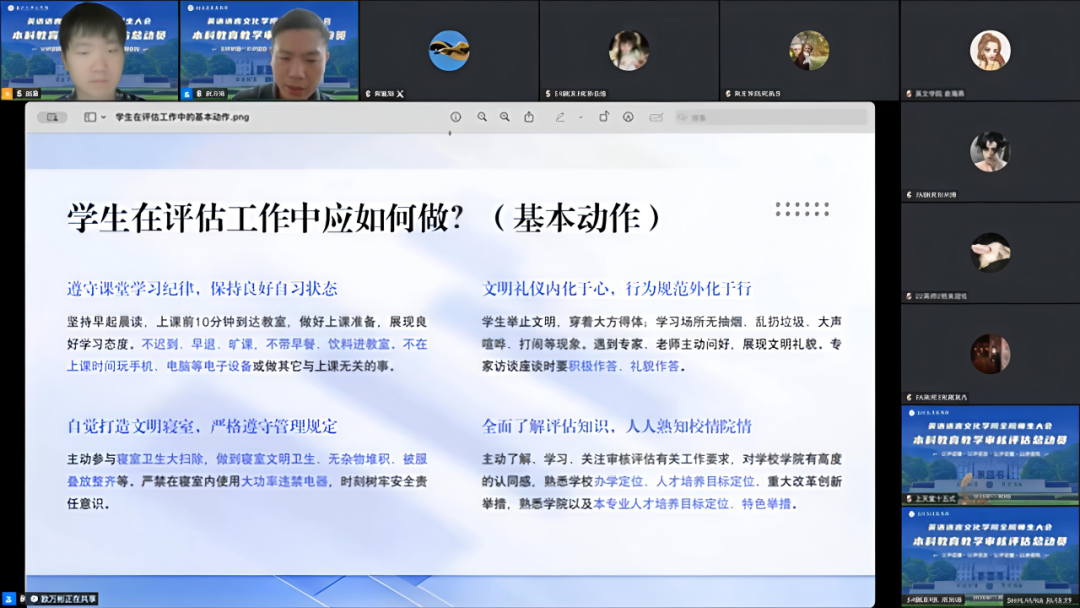
Task: Open the Markup toolbar icon
Action: coord(628,117)
